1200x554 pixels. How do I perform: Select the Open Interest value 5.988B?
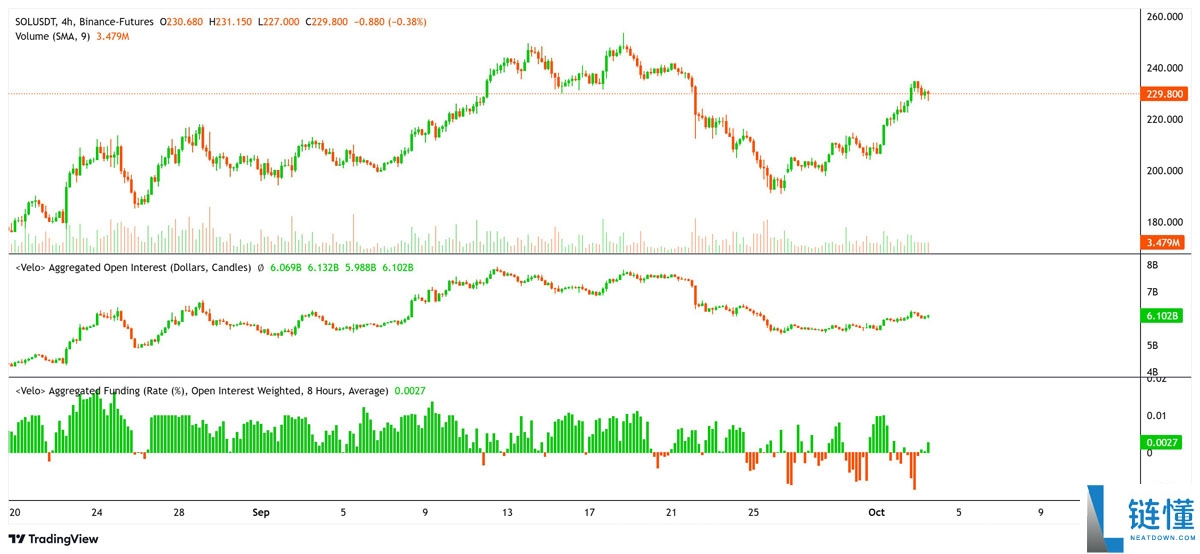click(361, 268)
